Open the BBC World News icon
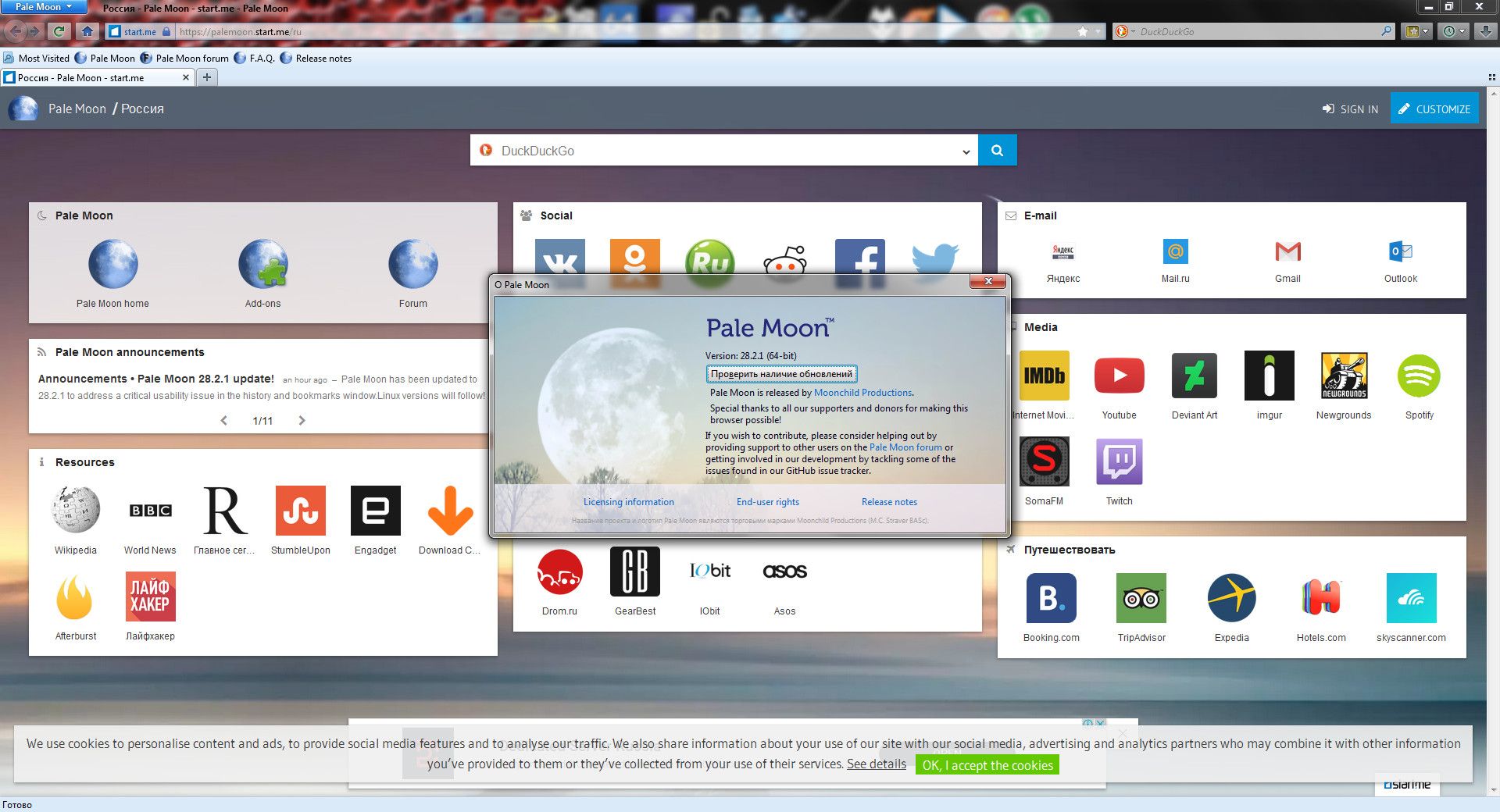 click(150, 511)
